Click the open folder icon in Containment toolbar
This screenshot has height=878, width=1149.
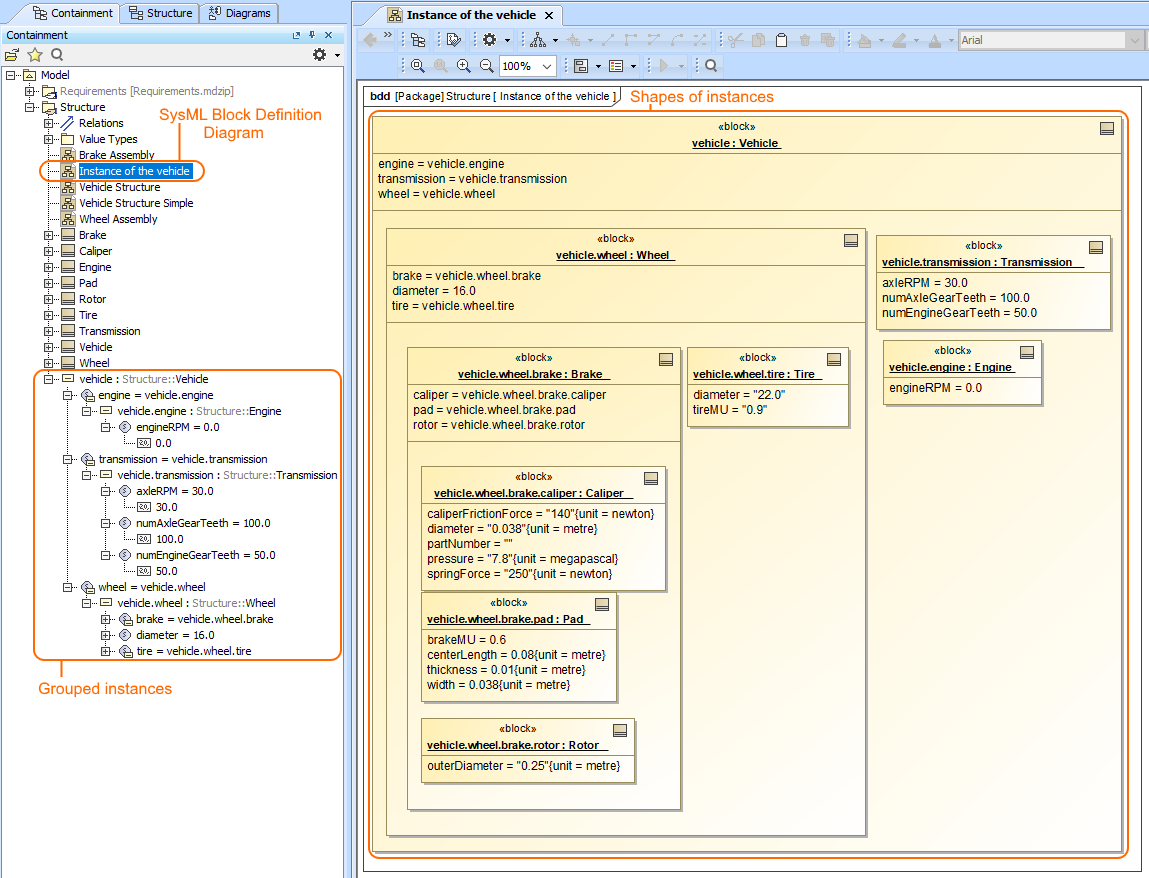tap(12, 55)
